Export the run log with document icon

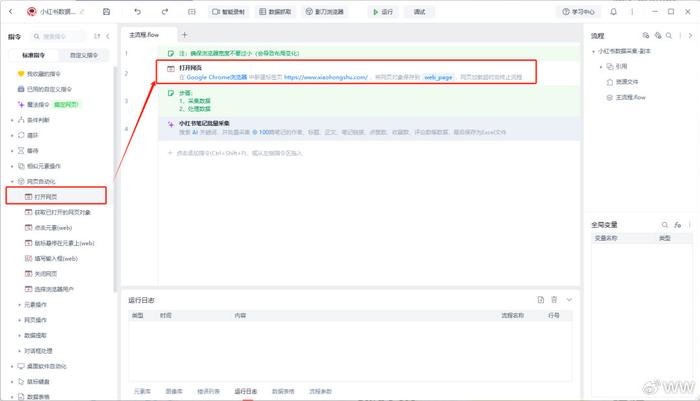541,300
